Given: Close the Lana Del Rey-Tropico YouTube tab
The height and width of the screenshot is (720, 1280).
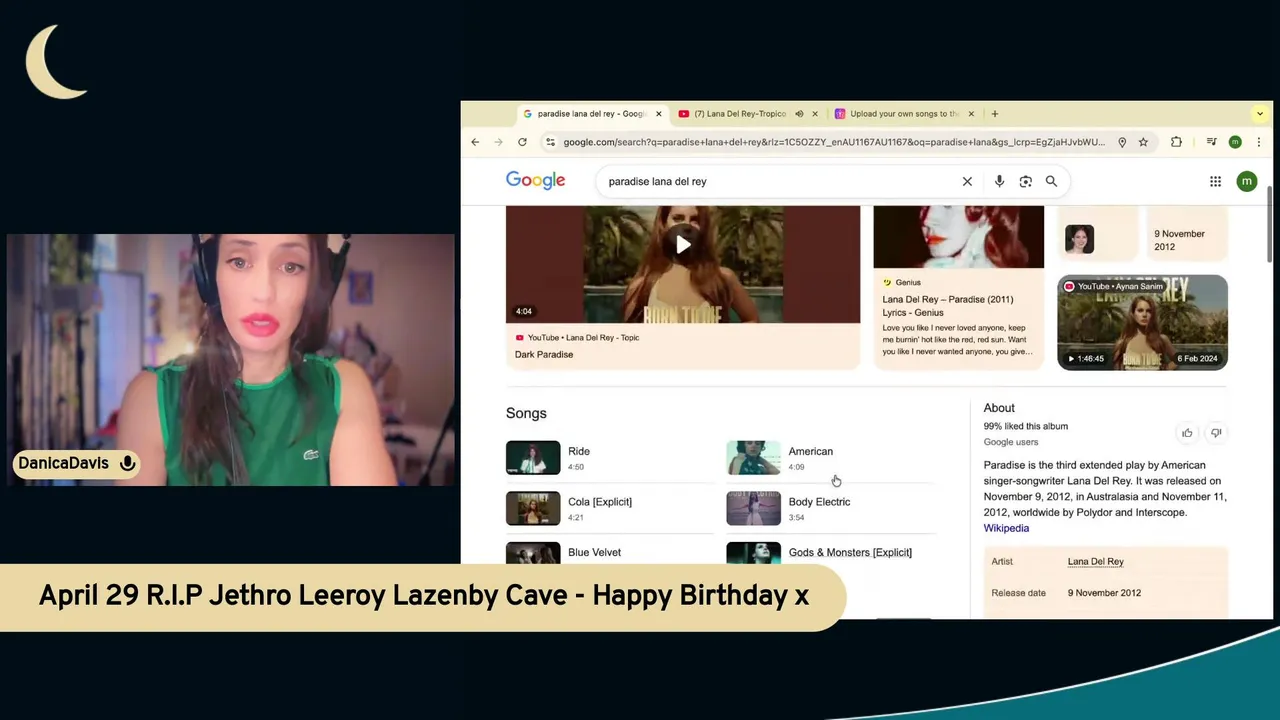Looking at the screenshot, I should 814,114.
